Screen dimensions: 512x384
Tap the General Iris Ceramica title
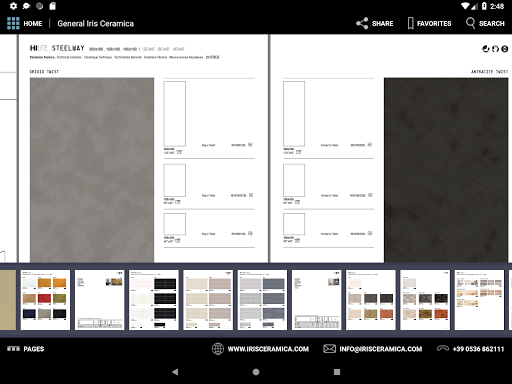coord(95,24)
